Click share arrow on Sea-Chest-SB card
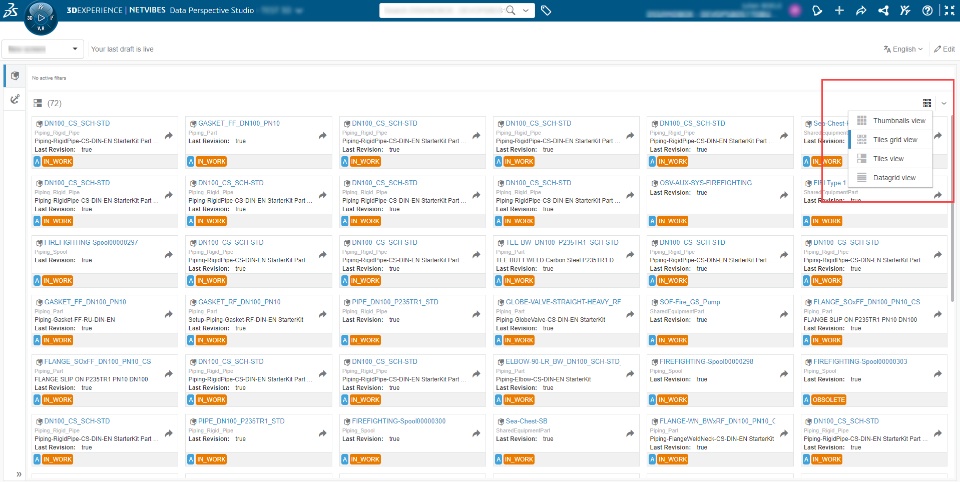This screenshot has width=960, height=482. (x=629, y=434)
